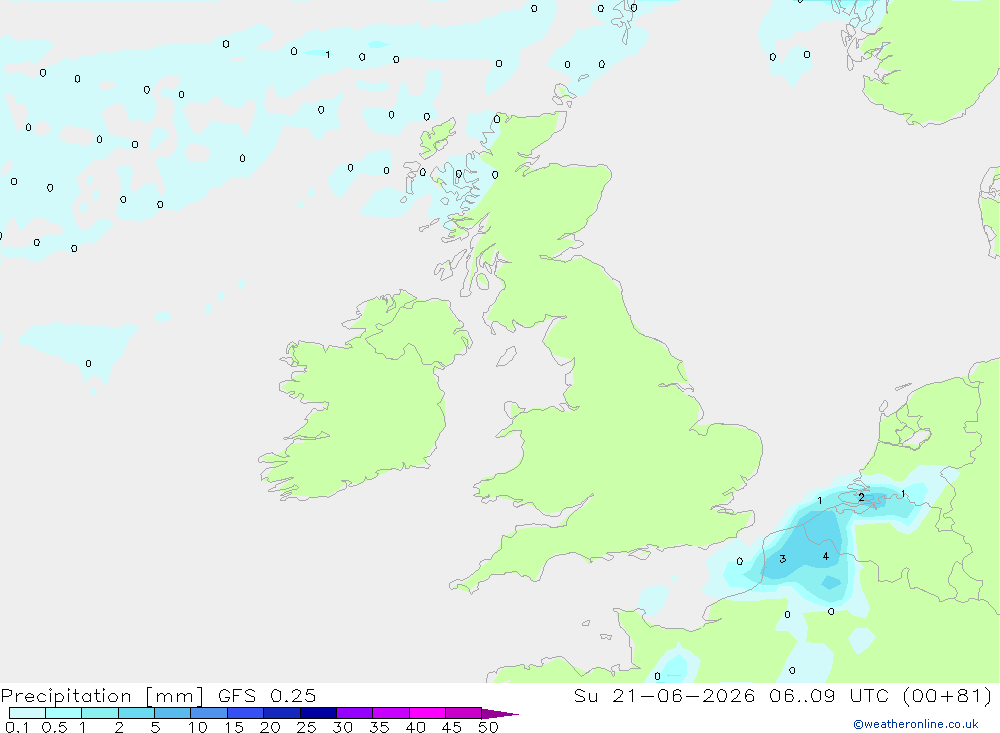Click the "50" legend scale label
This screenshot has width=1000, height=733.
(489, 727)
